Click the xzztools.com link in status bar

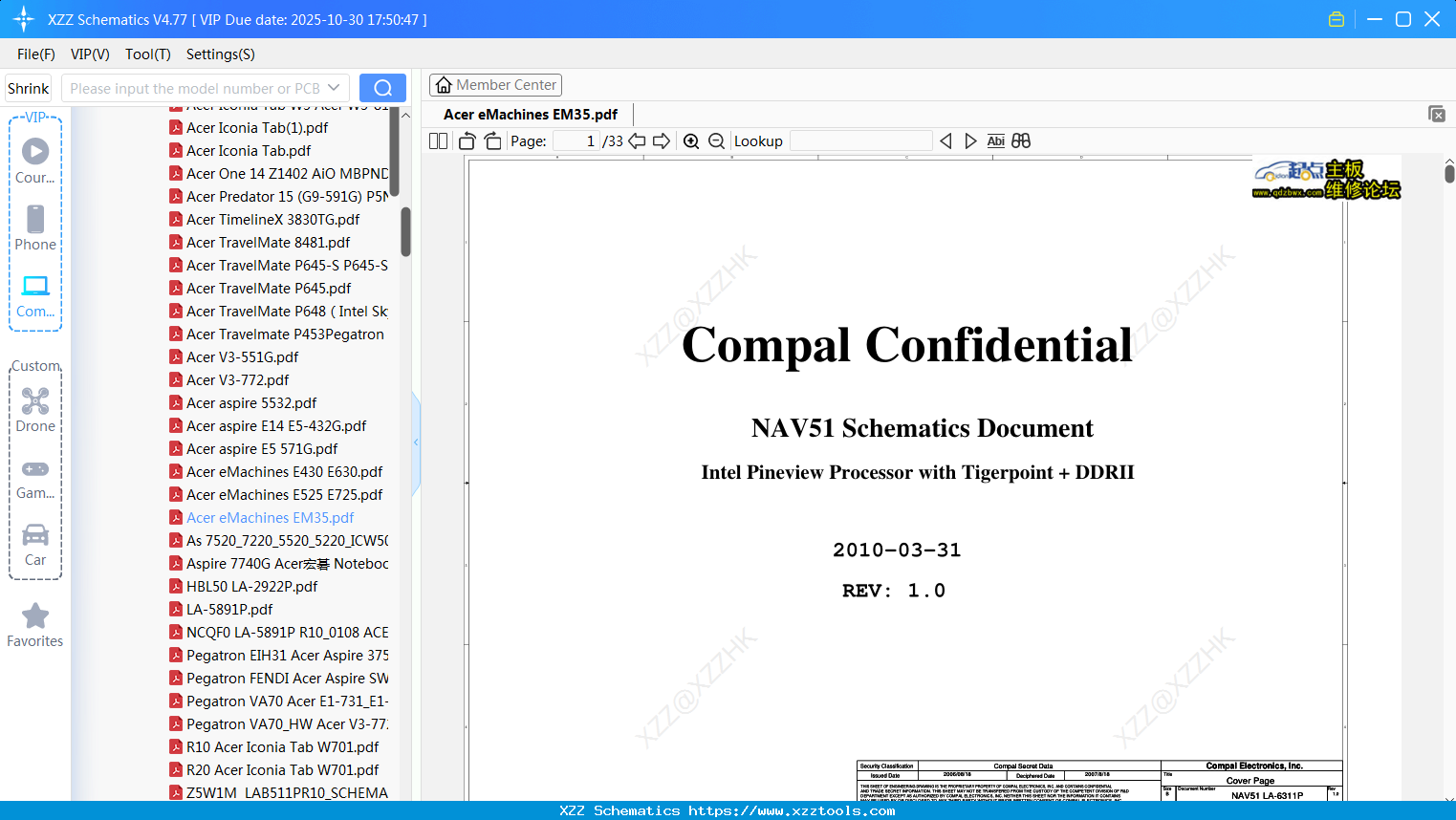[x=792, y=810]
